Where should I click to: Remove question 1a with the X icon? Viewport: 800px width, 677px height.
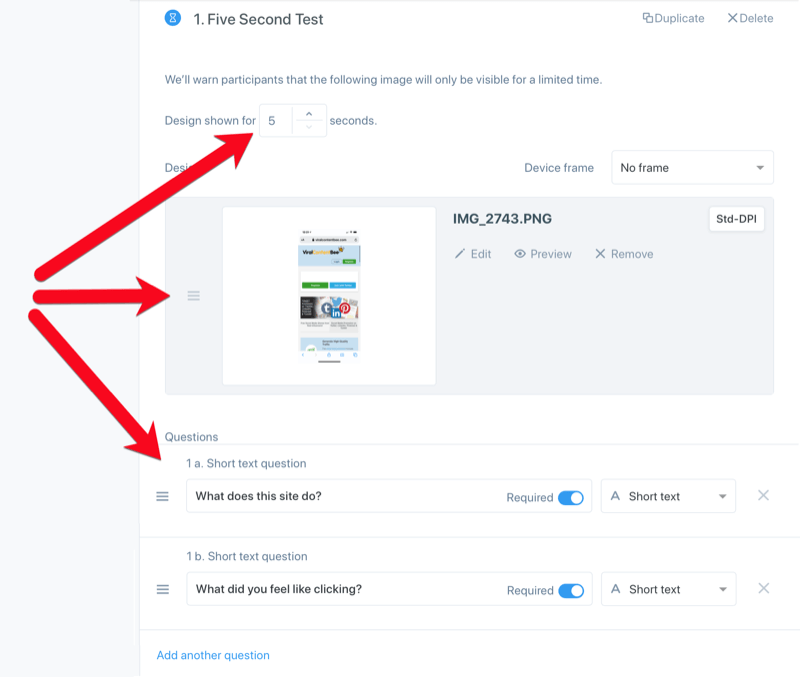(763, 496)
